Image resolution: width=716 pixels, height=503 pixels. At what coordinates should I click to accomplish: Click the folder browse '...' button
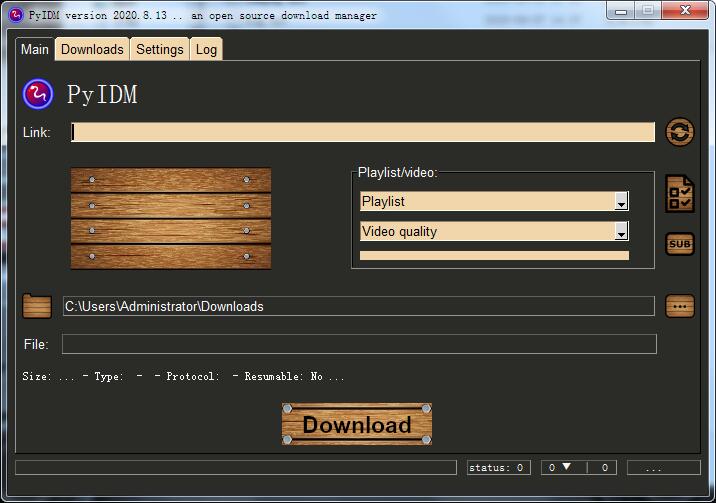[x=680, y=306]
